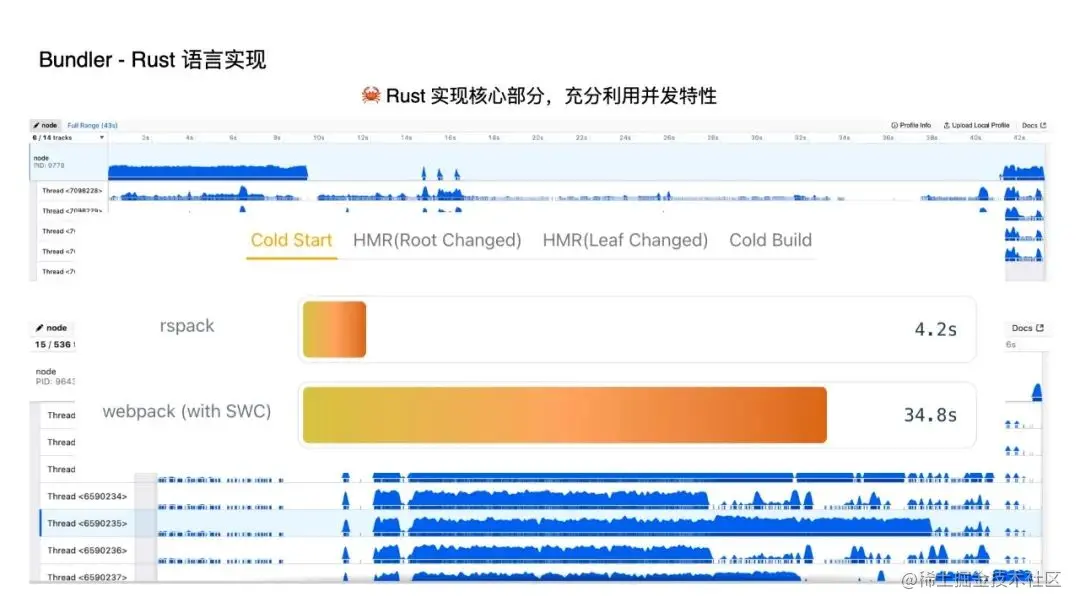The height and width of the screenshot is (608, 1080).
Task: Open the Docs link in the lower profiler panel
Action: click(x=1026, y=327)
